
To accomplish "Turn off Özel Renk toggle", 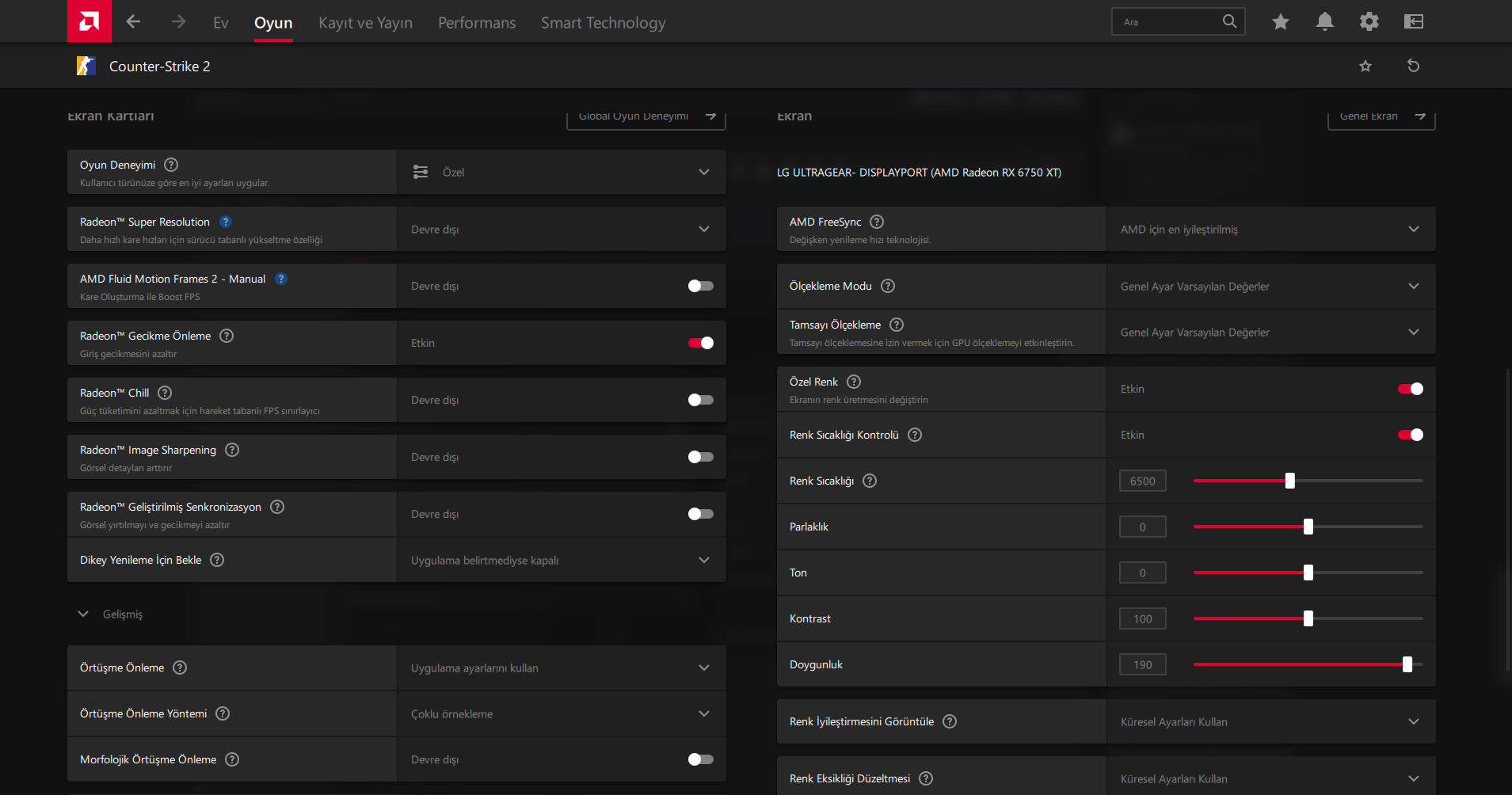I will click(1410, 389).
